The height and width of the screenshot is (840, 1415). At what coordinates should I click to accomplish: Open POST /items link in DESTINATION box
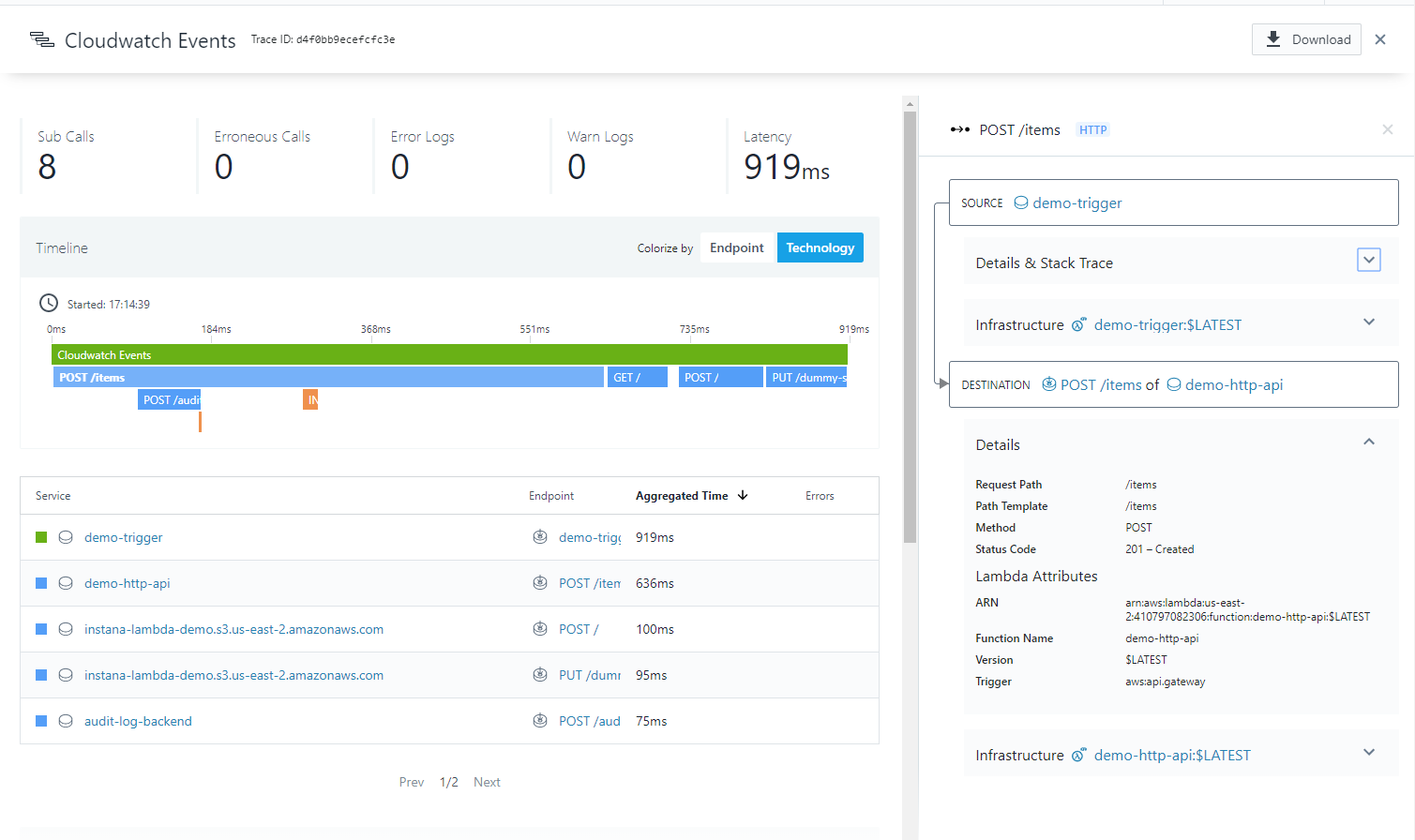pyautogui.click(x=1101, y=384)
